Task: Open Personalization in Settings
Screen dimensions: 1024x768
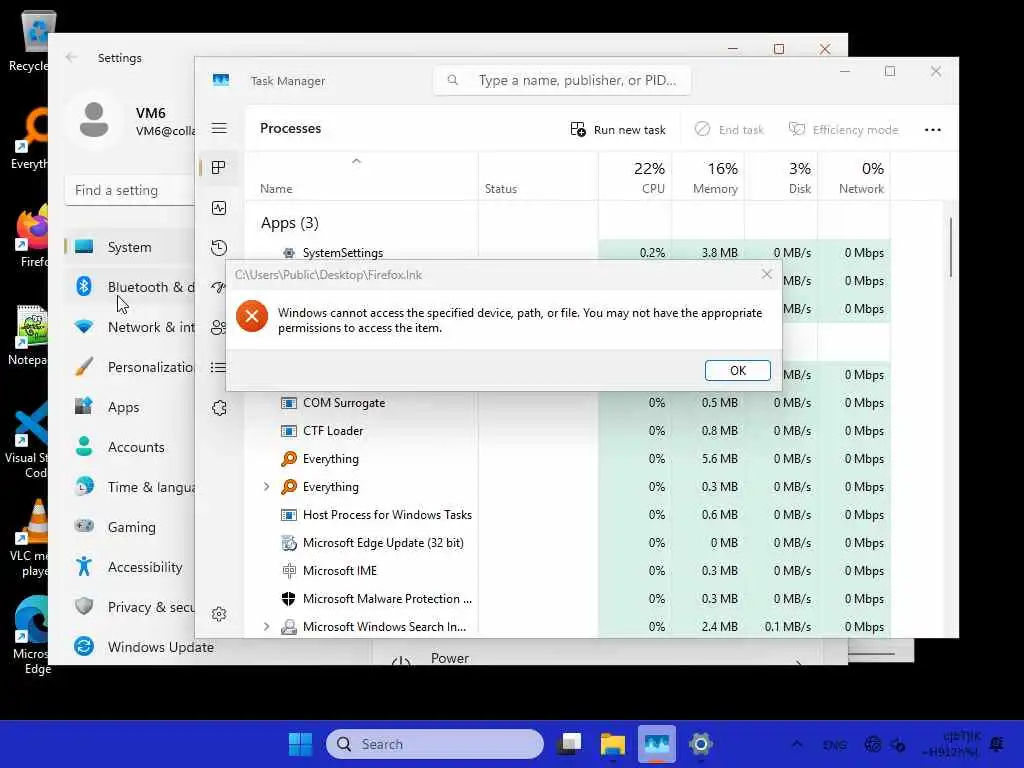Action: 129,367
